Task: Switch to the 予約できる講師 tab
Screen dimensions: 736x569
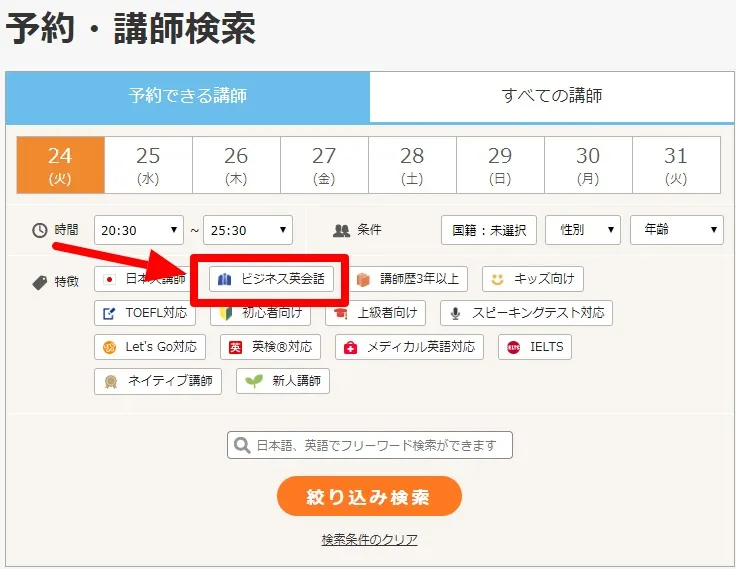Action: coord(187,97)
